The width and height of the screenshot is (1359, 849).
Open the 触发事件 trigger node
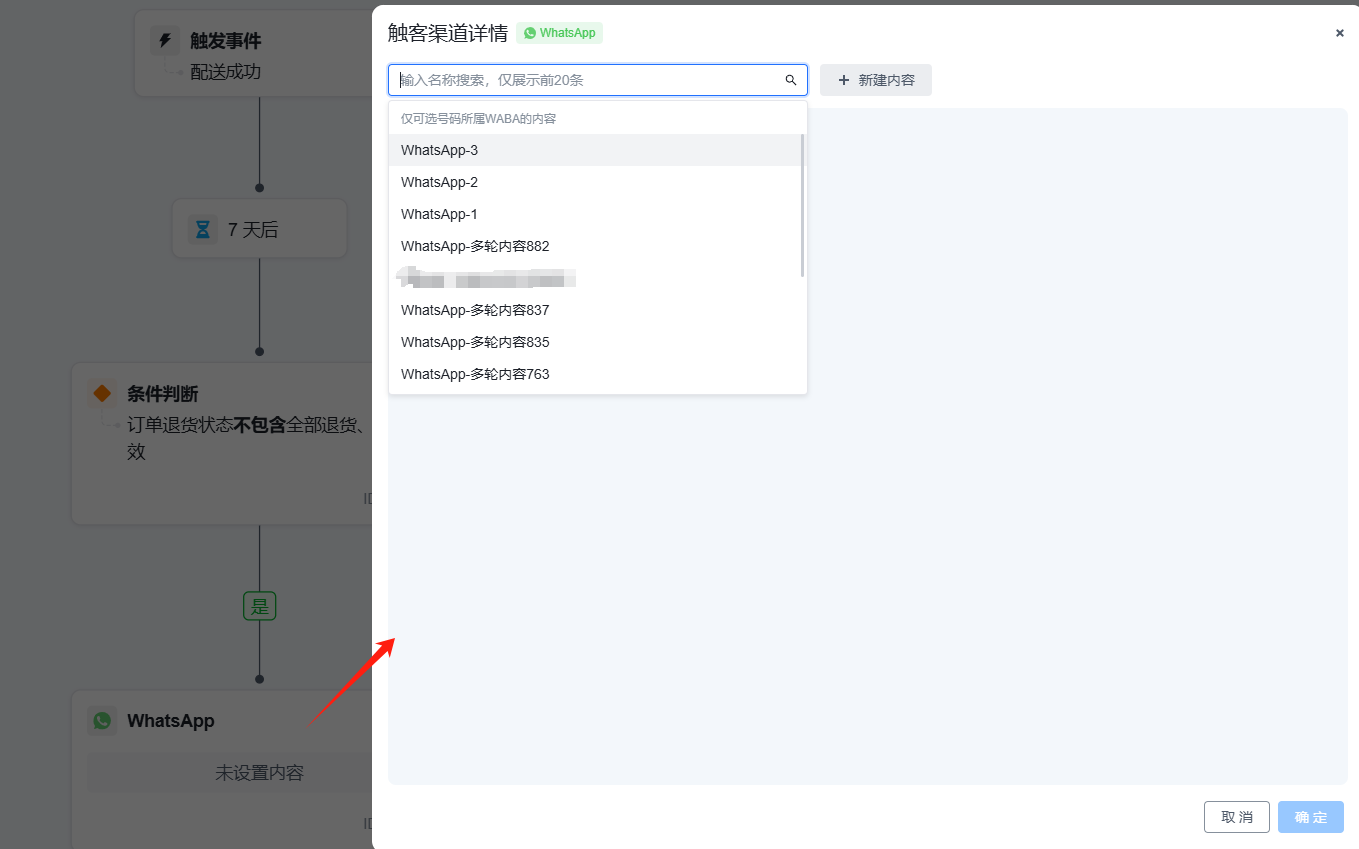[254, 54]
